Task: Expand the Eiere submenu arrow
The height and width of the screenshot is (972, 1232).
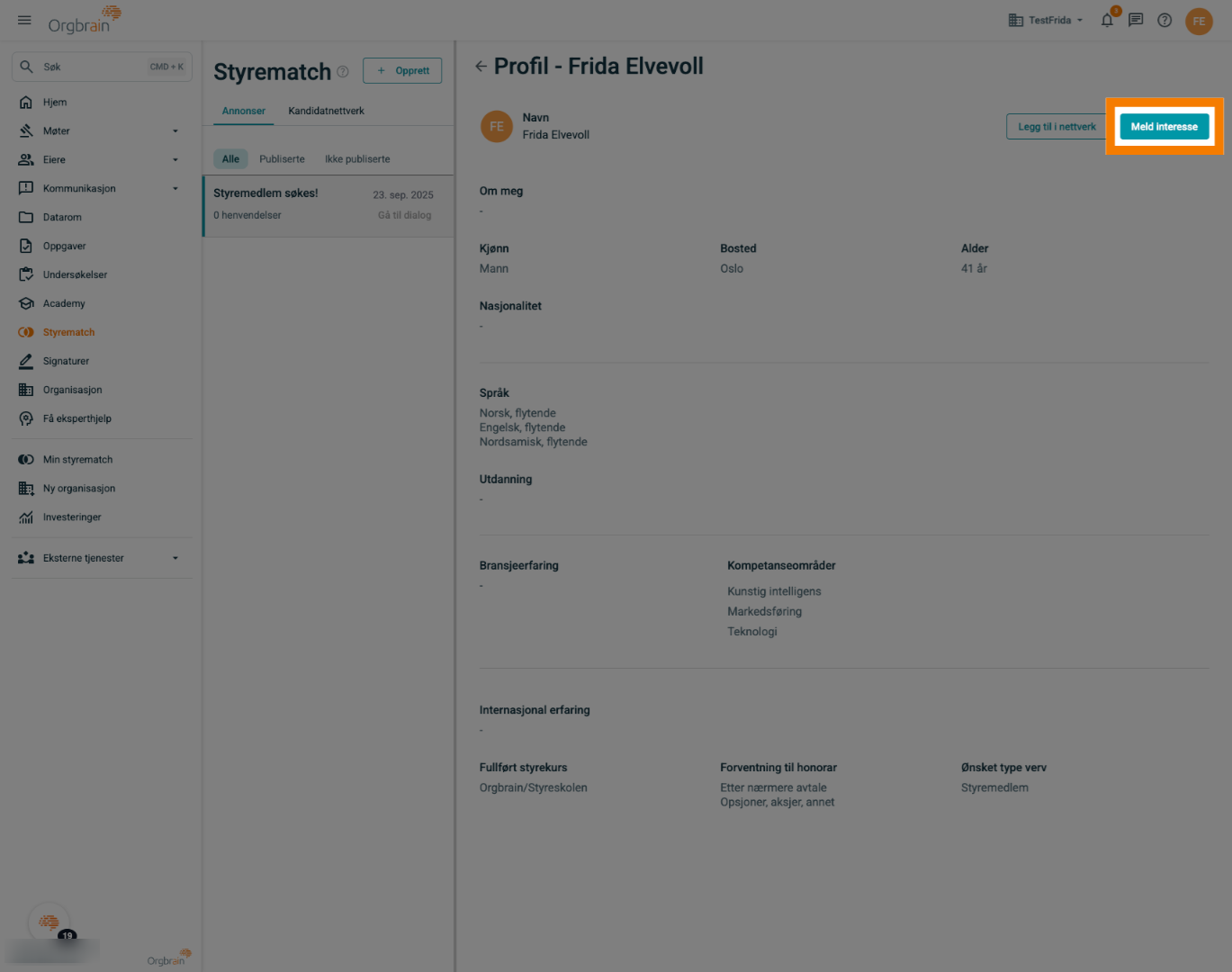Action: pos(175,160)
